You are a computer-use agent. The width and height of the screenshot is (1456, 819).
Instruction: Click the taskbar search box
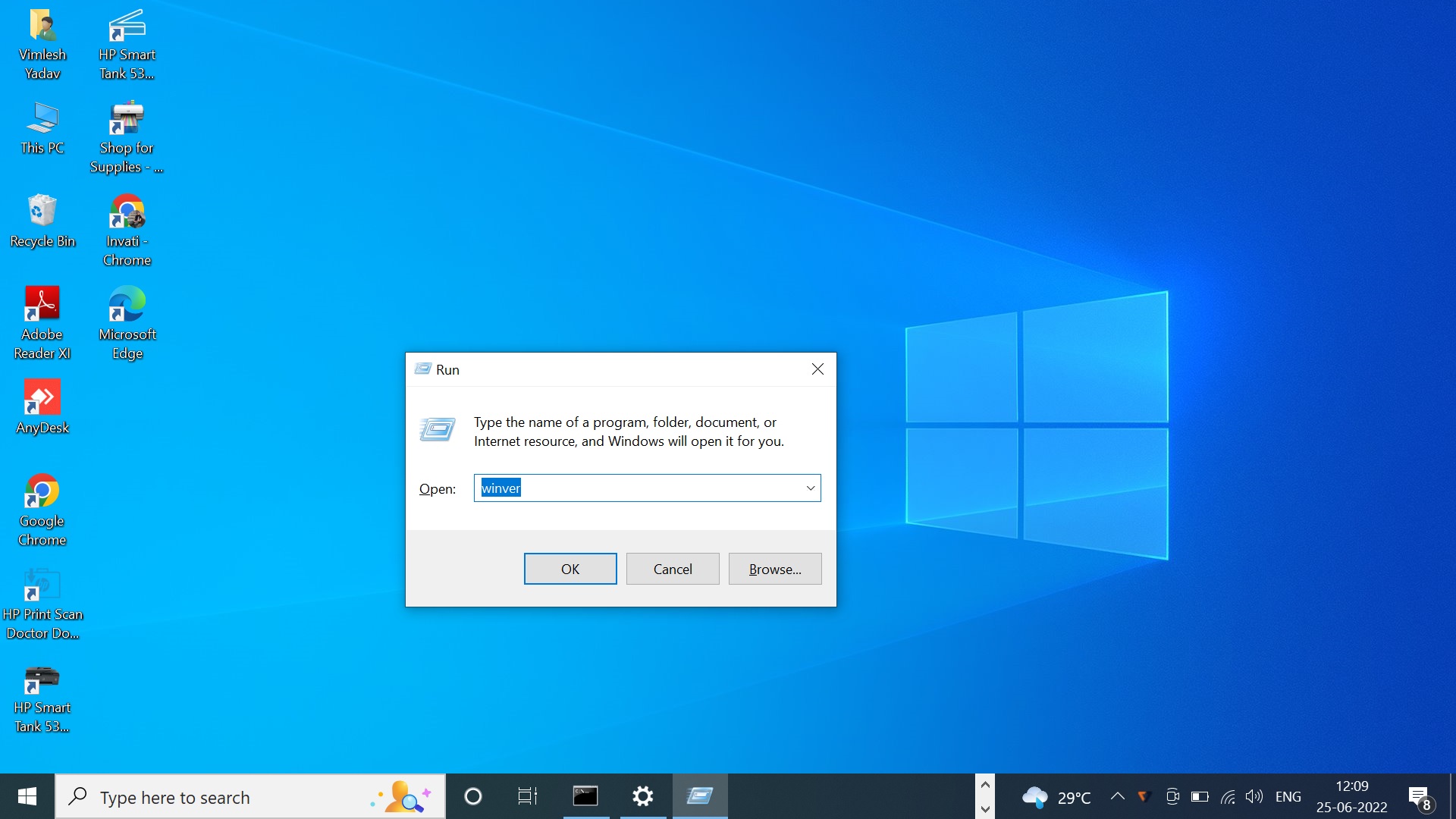[x=227, y=797]
